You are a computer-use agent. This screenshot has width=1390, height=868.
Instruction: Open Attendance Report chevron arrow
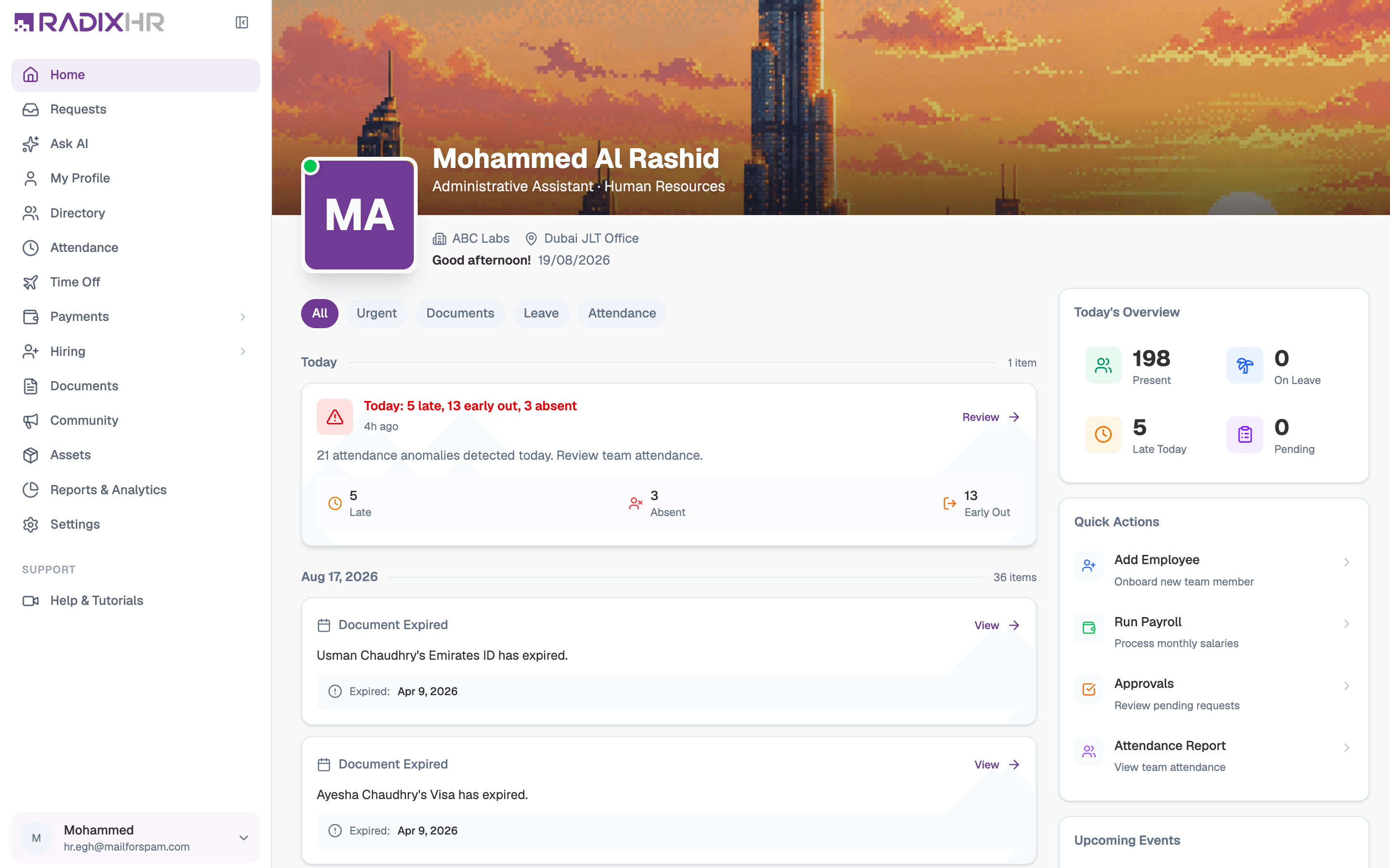(1346, 748)
